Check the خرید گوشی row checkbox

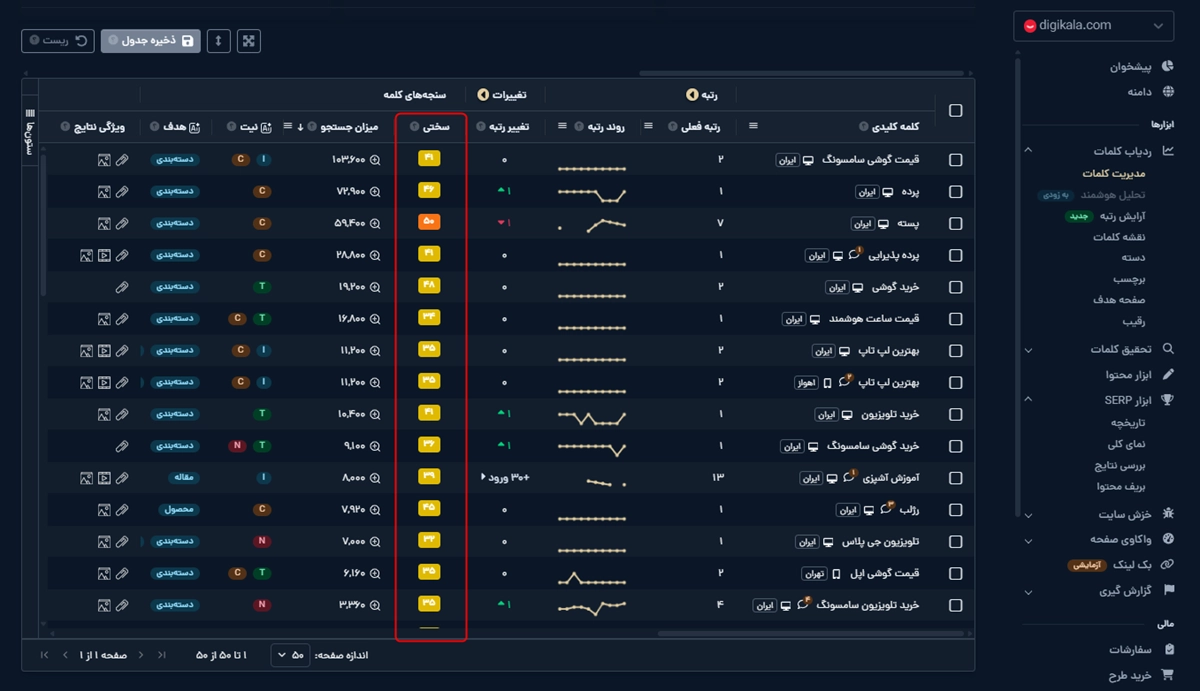(955, 287)
